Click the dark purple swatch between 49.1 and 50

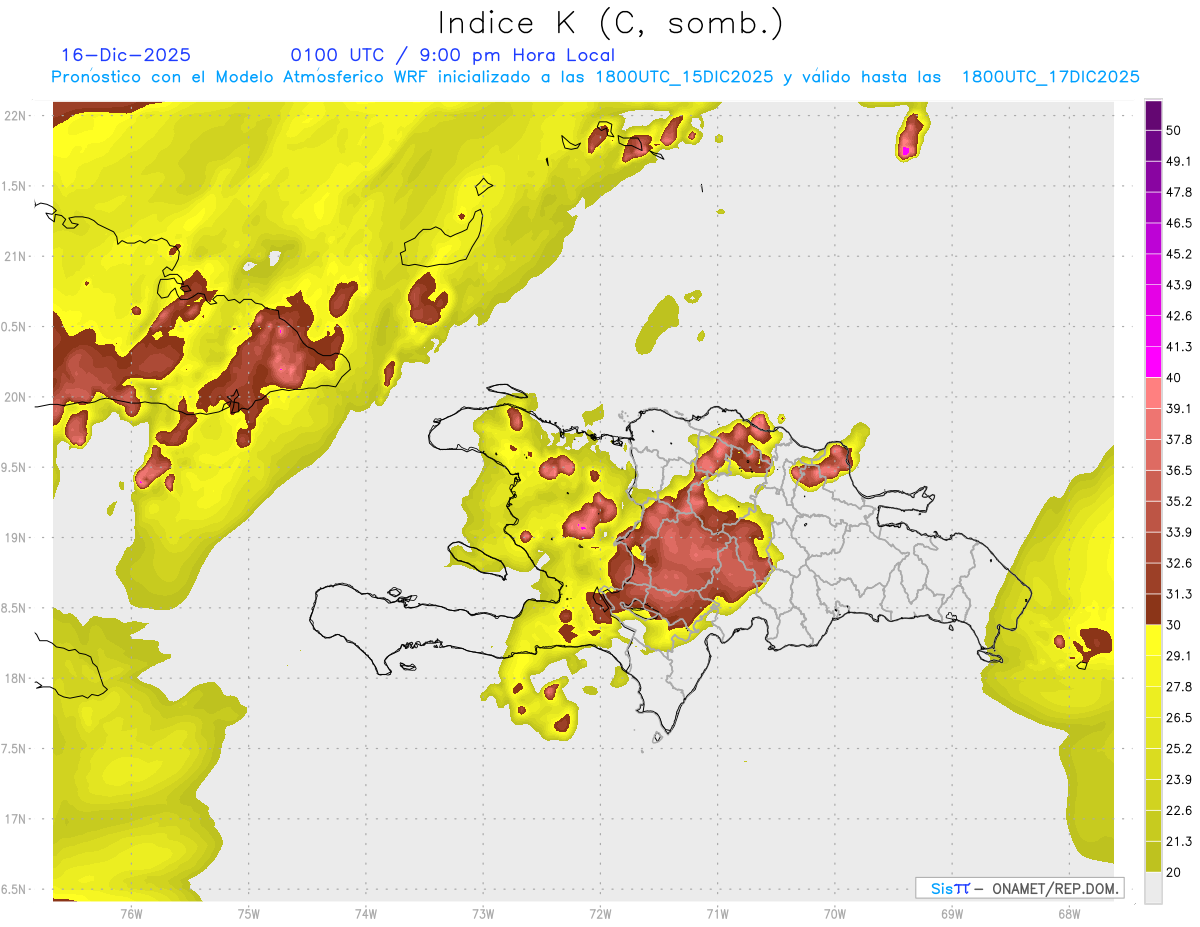point(1153,146)
